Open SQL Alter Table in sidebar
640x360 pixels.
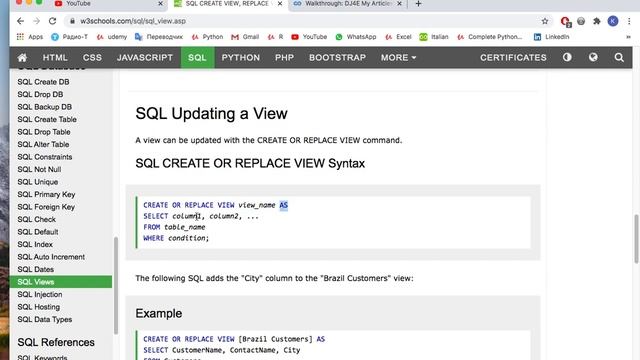pyautogui.click(x=43, y=144)
